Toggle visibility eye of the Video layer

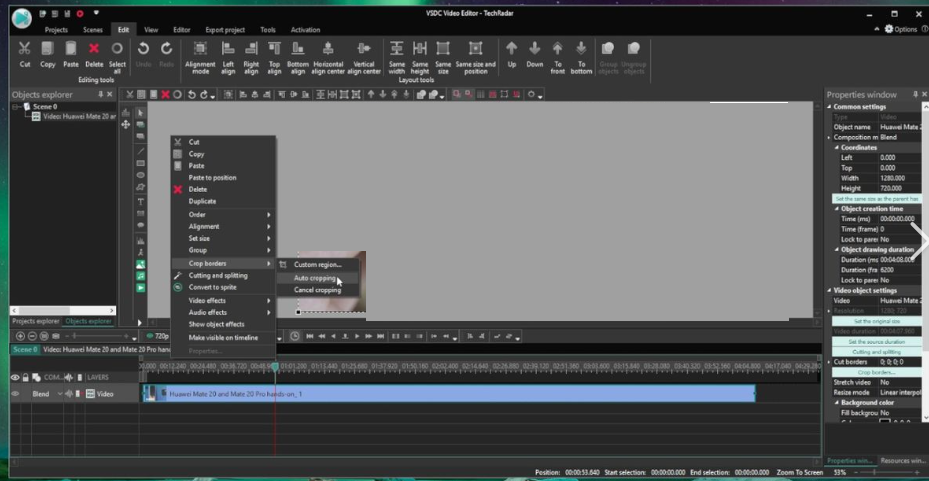click(15, 394)
